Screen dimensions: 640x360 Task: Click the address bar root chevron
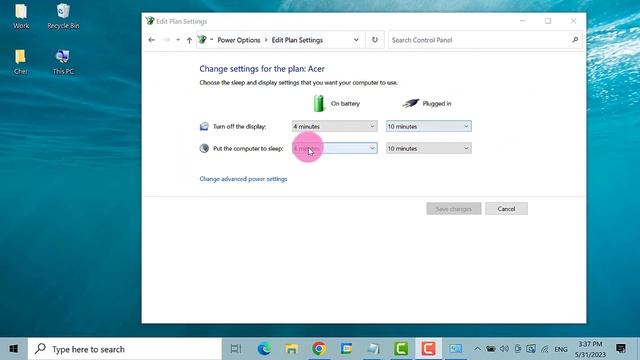tap(211, 39)
